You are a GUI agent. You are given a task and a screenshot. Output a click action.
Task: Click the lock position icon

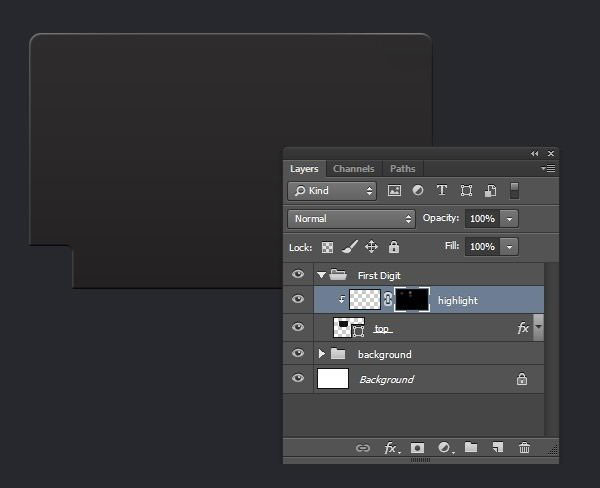371,247
